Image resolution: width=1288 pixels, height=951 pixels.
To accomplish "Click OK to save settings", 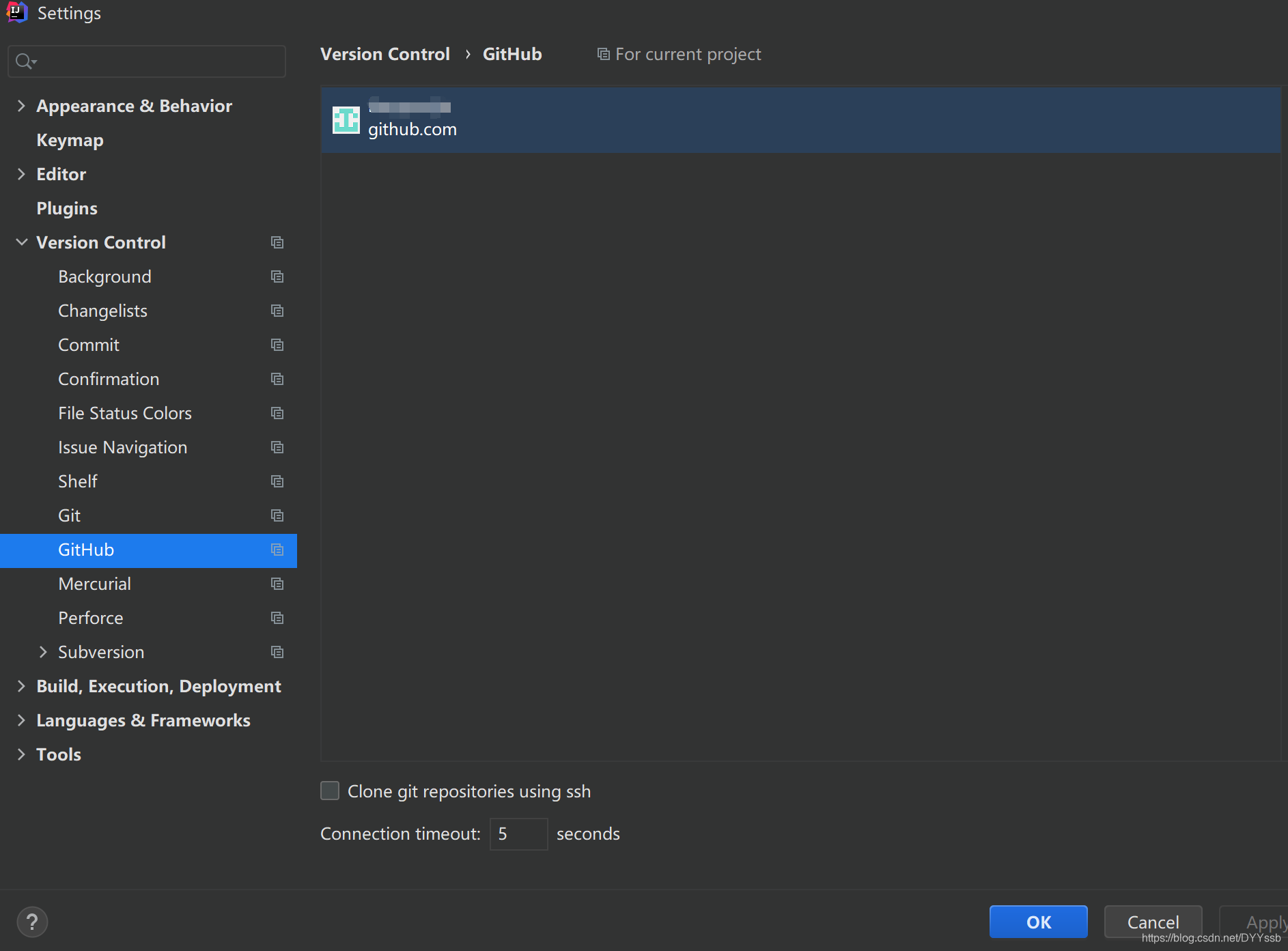I will [x=1038, y=922].
